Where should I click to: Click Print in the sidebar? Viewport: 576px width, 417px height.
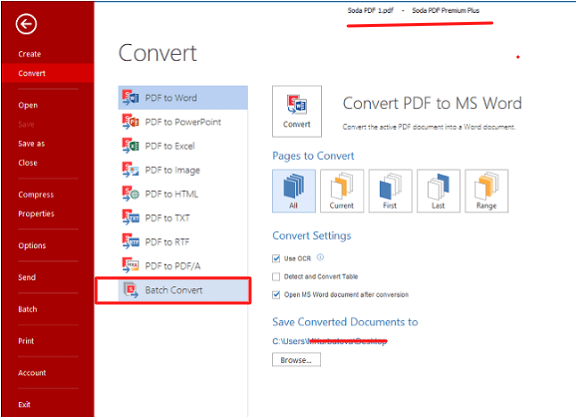click(26, 341)
